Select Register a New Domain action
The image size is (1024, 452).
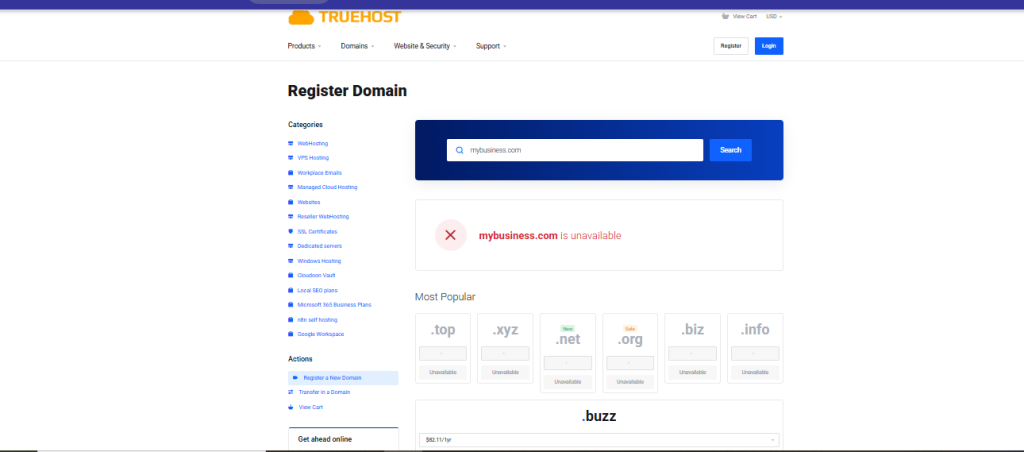click(343, 378)
